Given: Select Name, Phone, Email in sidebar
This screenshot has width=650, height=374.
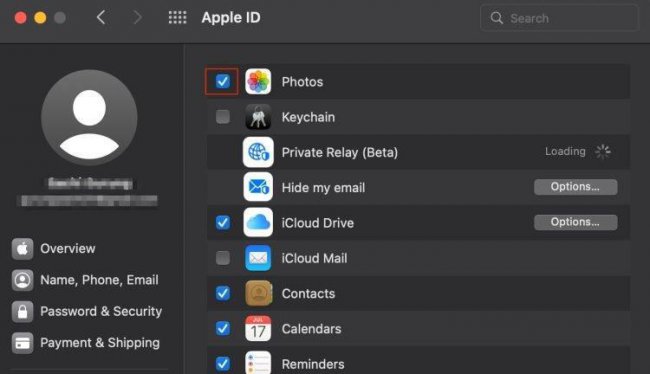Looking at the screenshot, I should click(85, 280).
